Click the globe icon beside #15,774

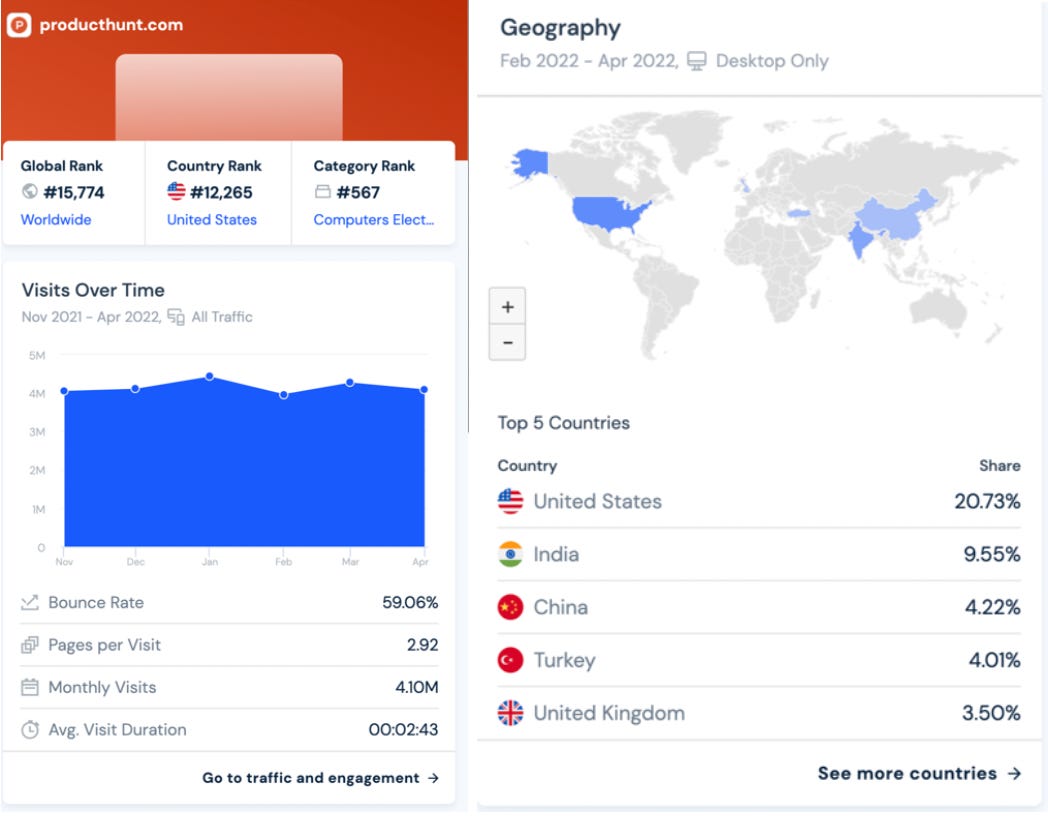[29, 192]
